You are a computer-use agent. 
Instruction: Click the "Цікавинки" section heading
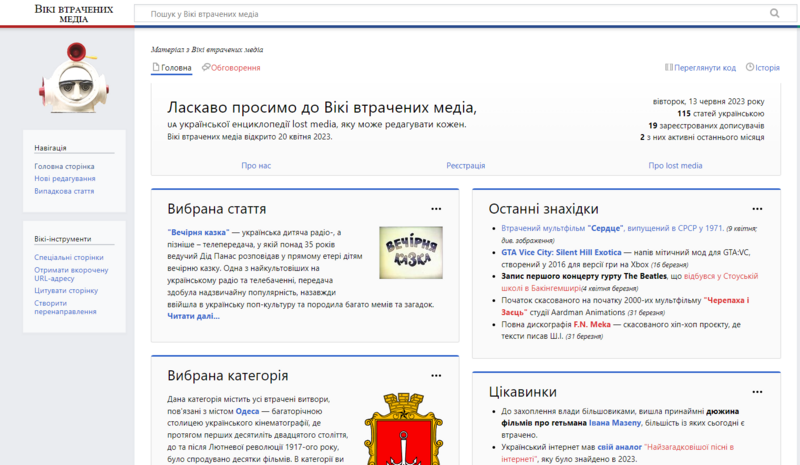(522, 392)
